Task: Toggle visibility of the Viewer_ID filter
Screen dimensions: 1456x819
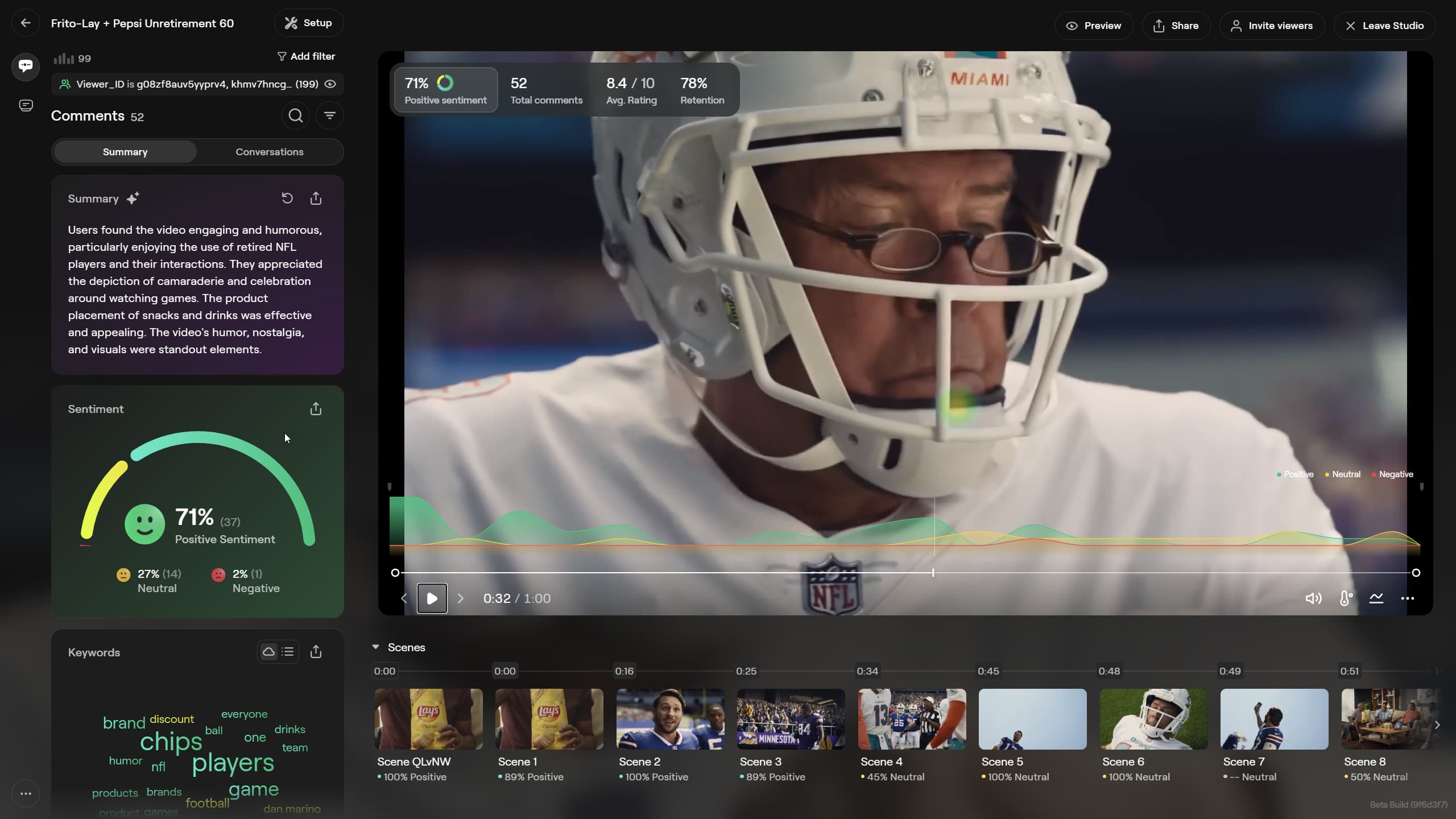Action: pyautogui.click(x=330, y=84)
